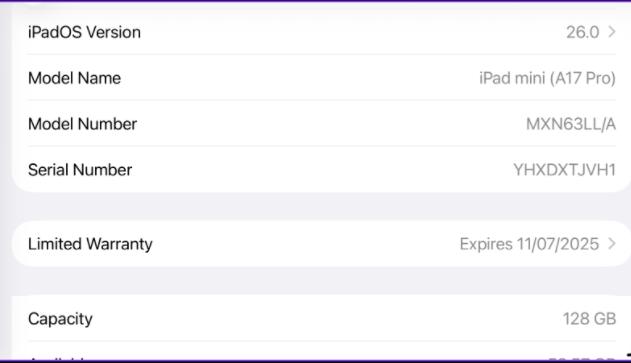This screenshot has width=631, height=363.
Task: Click the purple border at the top edge
Action: tap(316, 1)
